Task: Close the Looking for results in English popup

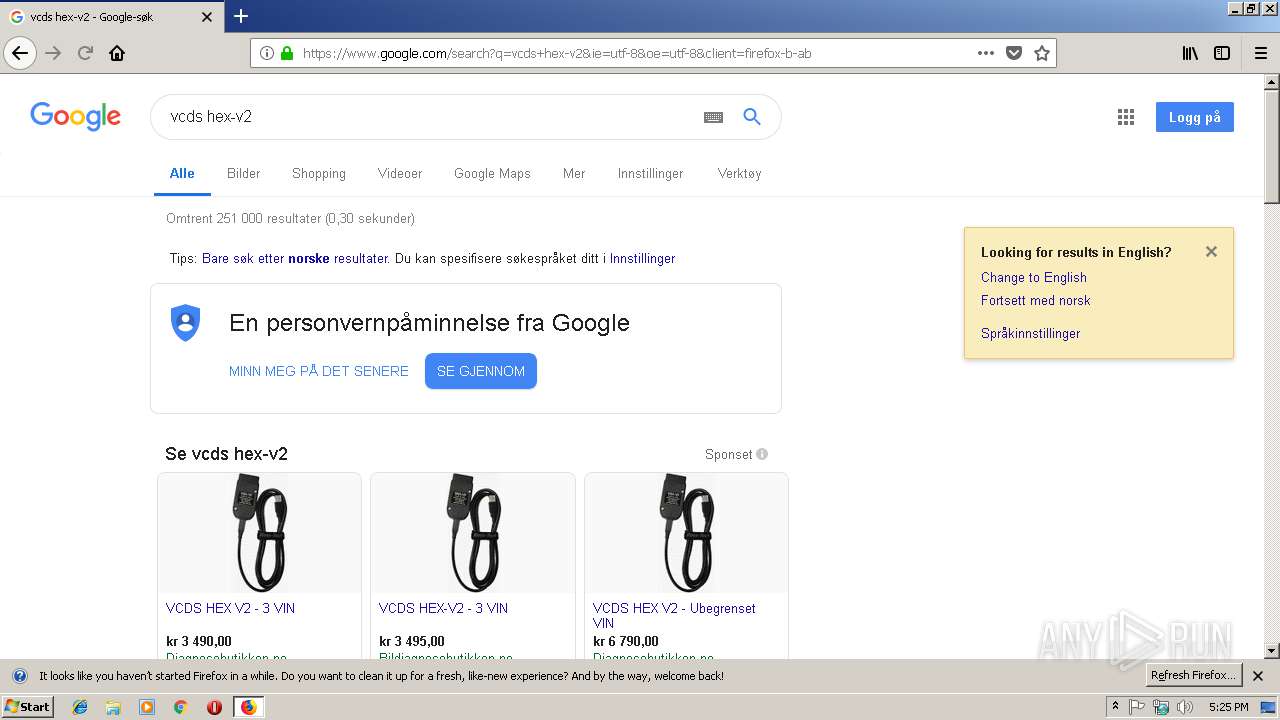Action: coord(1211,252)
